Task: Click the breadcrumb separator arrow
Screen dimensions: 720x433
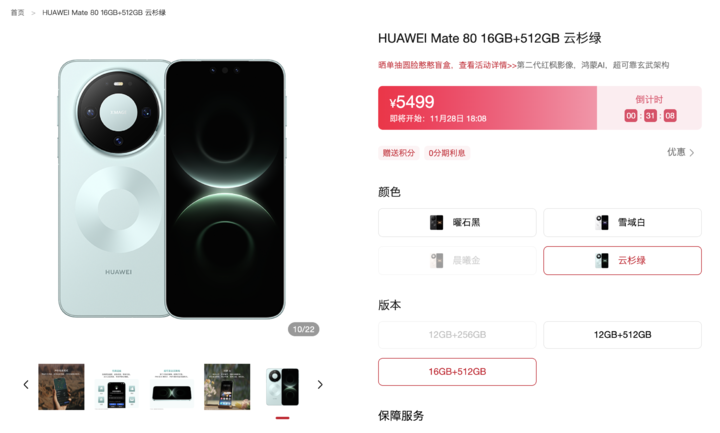Action: [33, 13]
